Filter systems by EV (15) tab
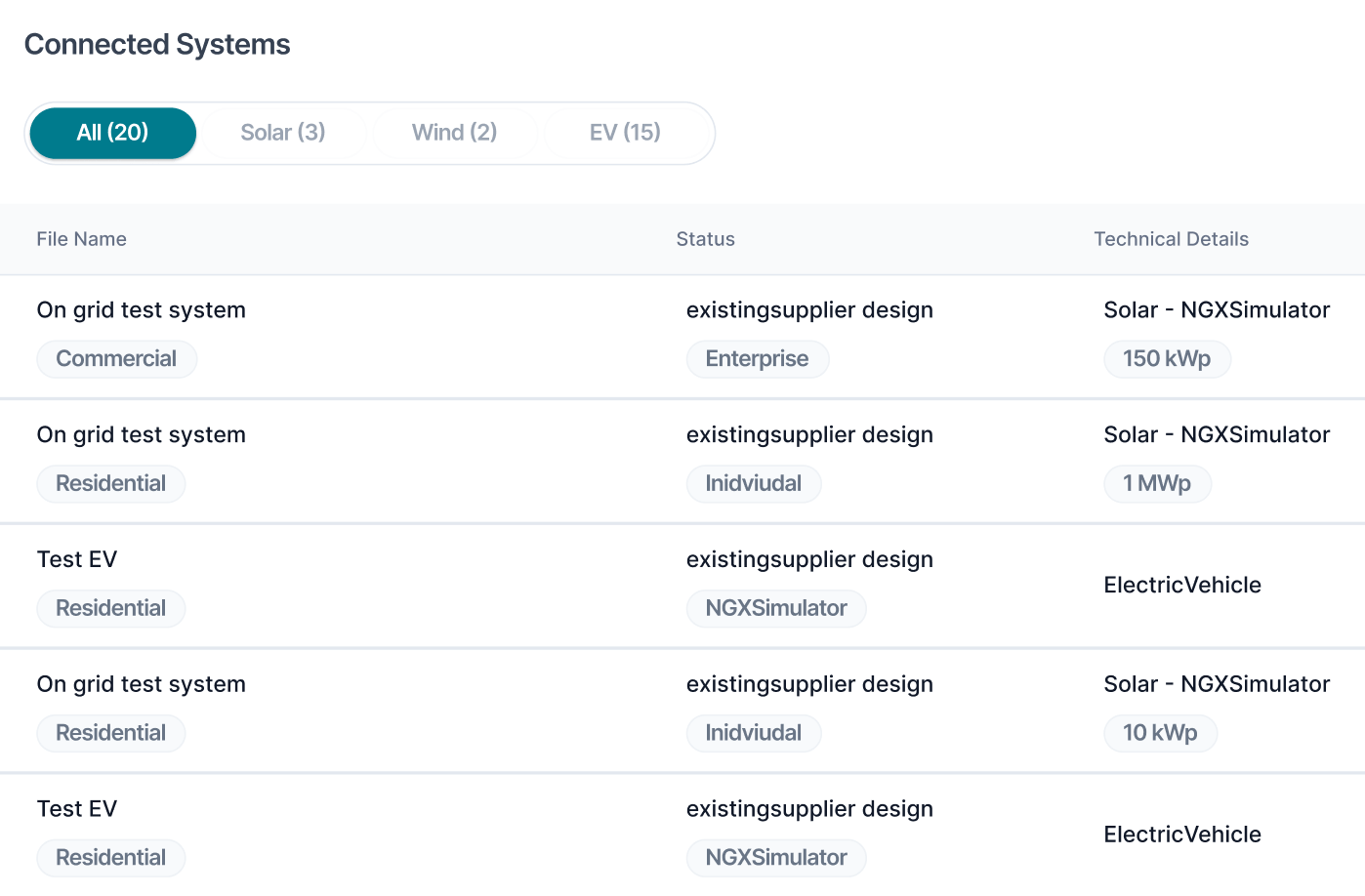Image resolution: width=1365 pixels, height=896 pixels. pos(625,133)
